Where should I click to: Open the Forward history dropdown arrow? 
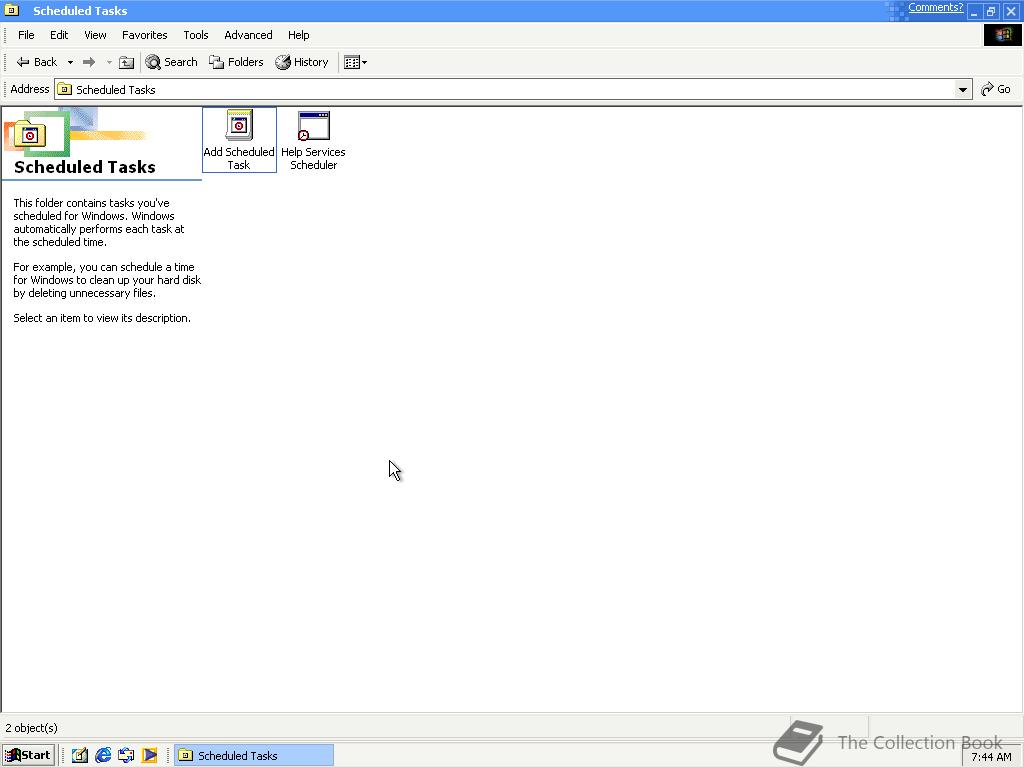point(109,62)
